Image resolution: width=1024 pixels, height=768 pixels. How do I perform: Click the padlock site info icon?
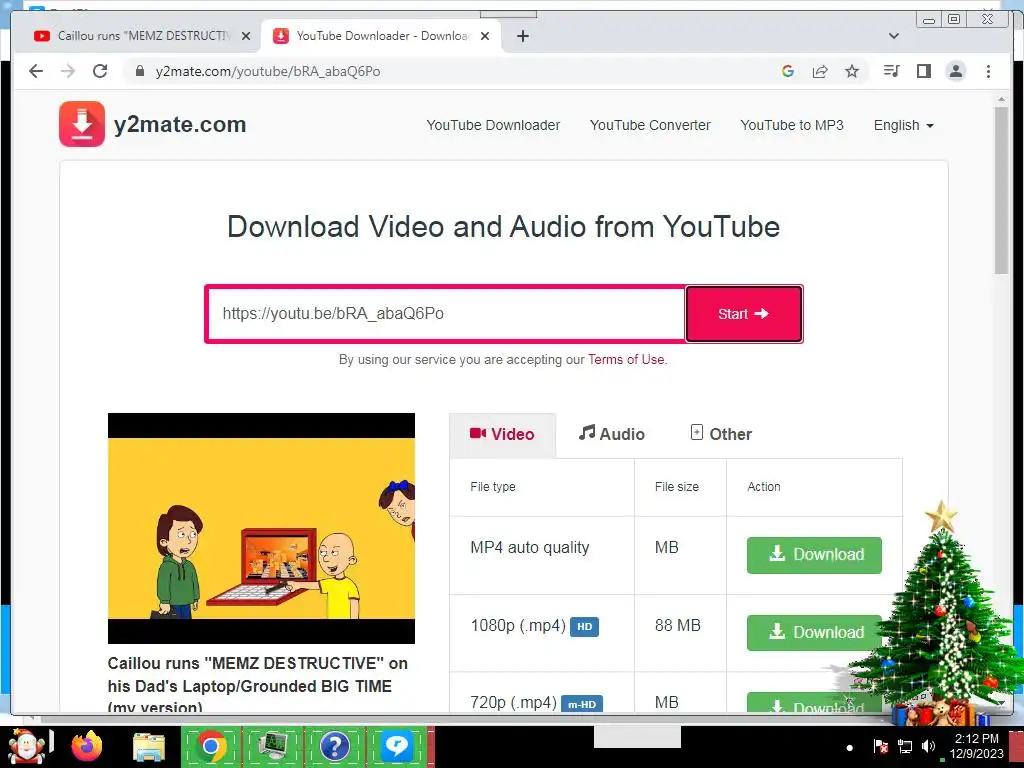[x=139, y=71]
